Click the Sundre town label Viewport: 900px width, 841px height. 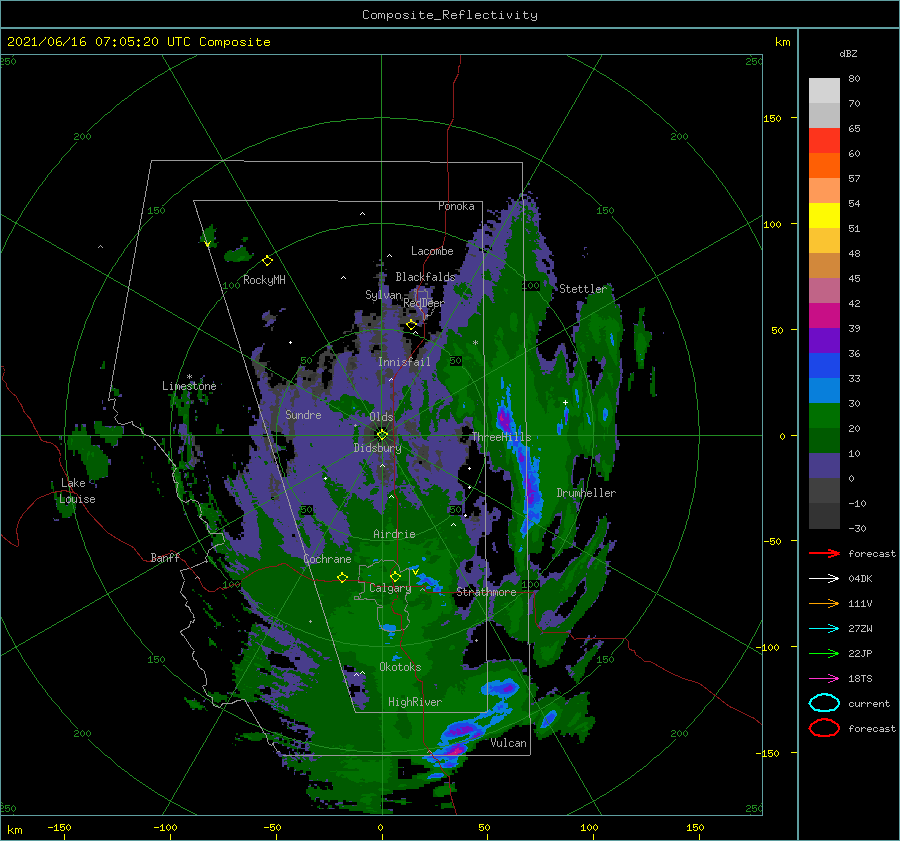click(x=303, y=415)
